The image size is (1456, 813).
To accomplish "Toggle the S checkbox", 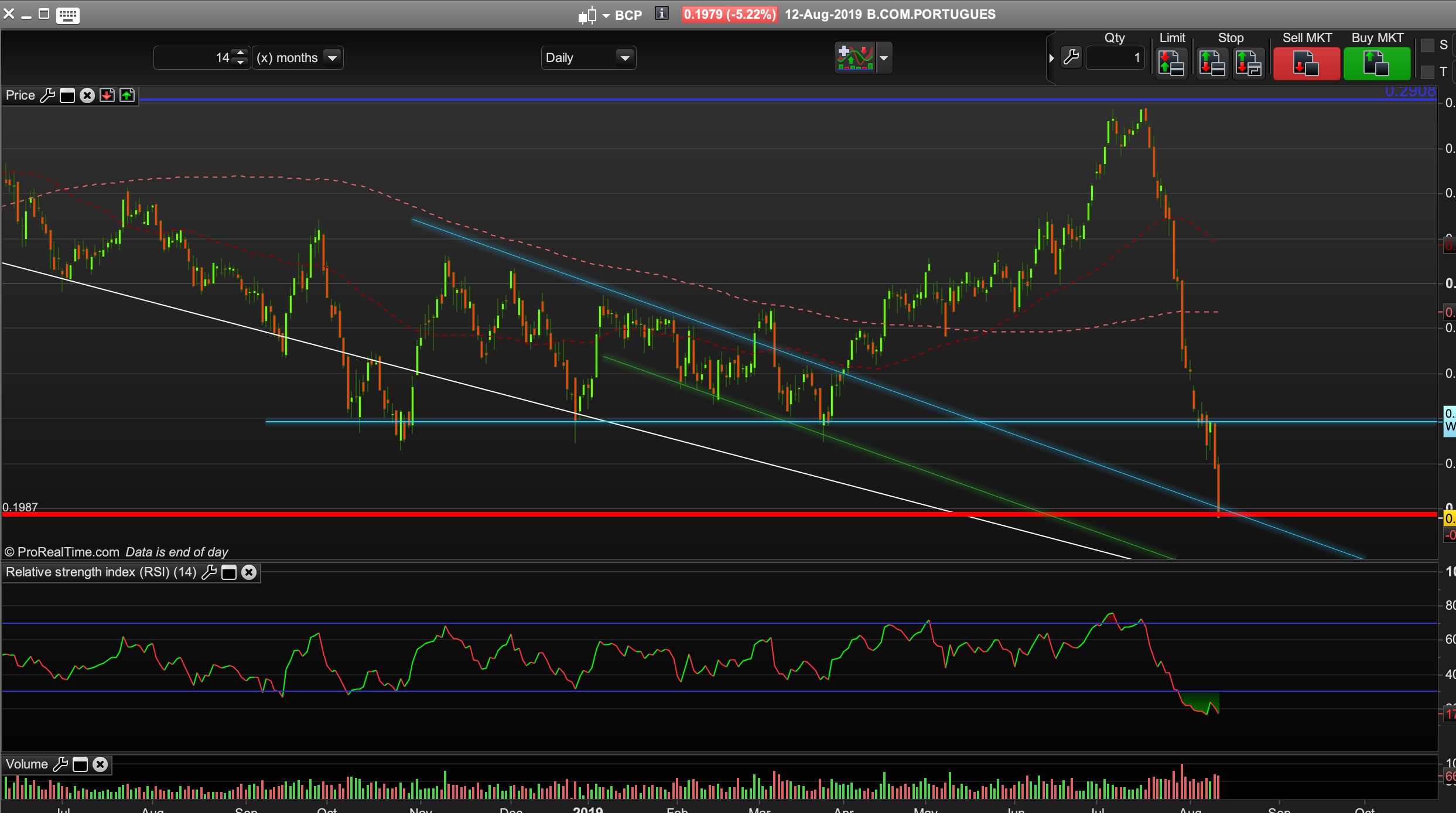I will (x=1428, y=45).
